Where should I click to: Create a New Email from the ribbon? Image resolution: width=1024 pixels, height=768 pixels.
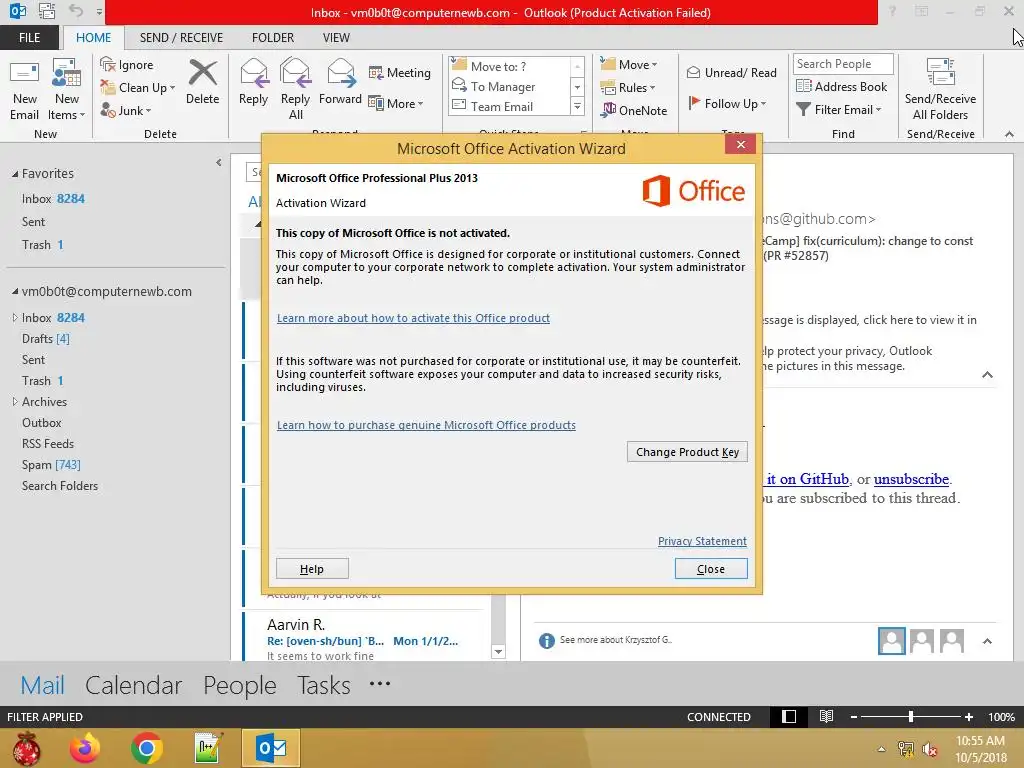pos(24,90)
